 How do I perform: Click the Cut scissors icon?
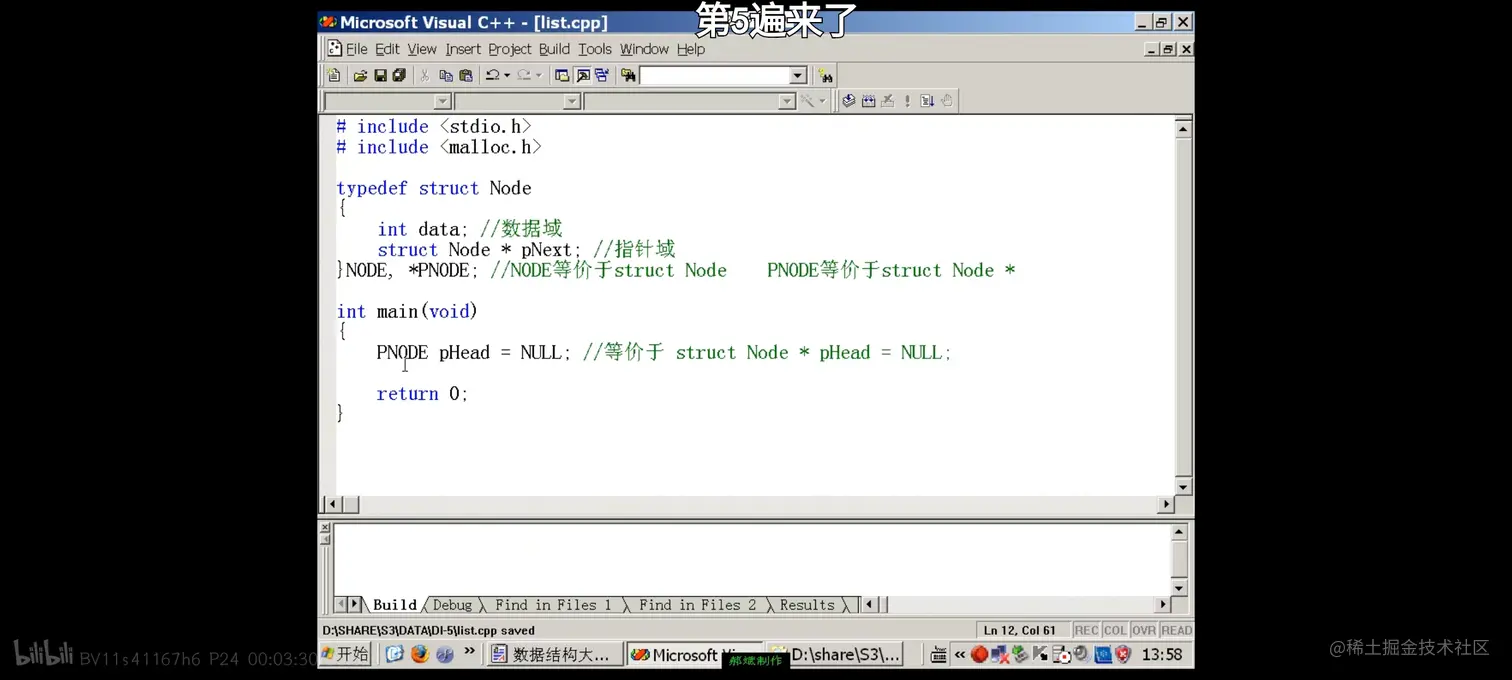point(424,75)
